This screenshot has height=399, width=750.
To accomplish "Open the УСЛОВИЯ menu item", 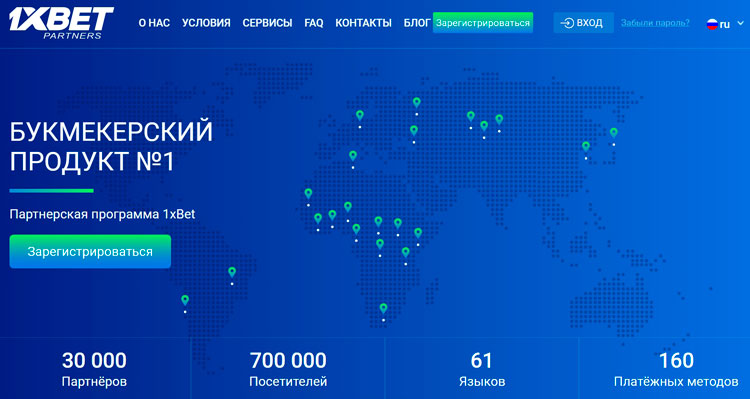I will click(206, 23).
